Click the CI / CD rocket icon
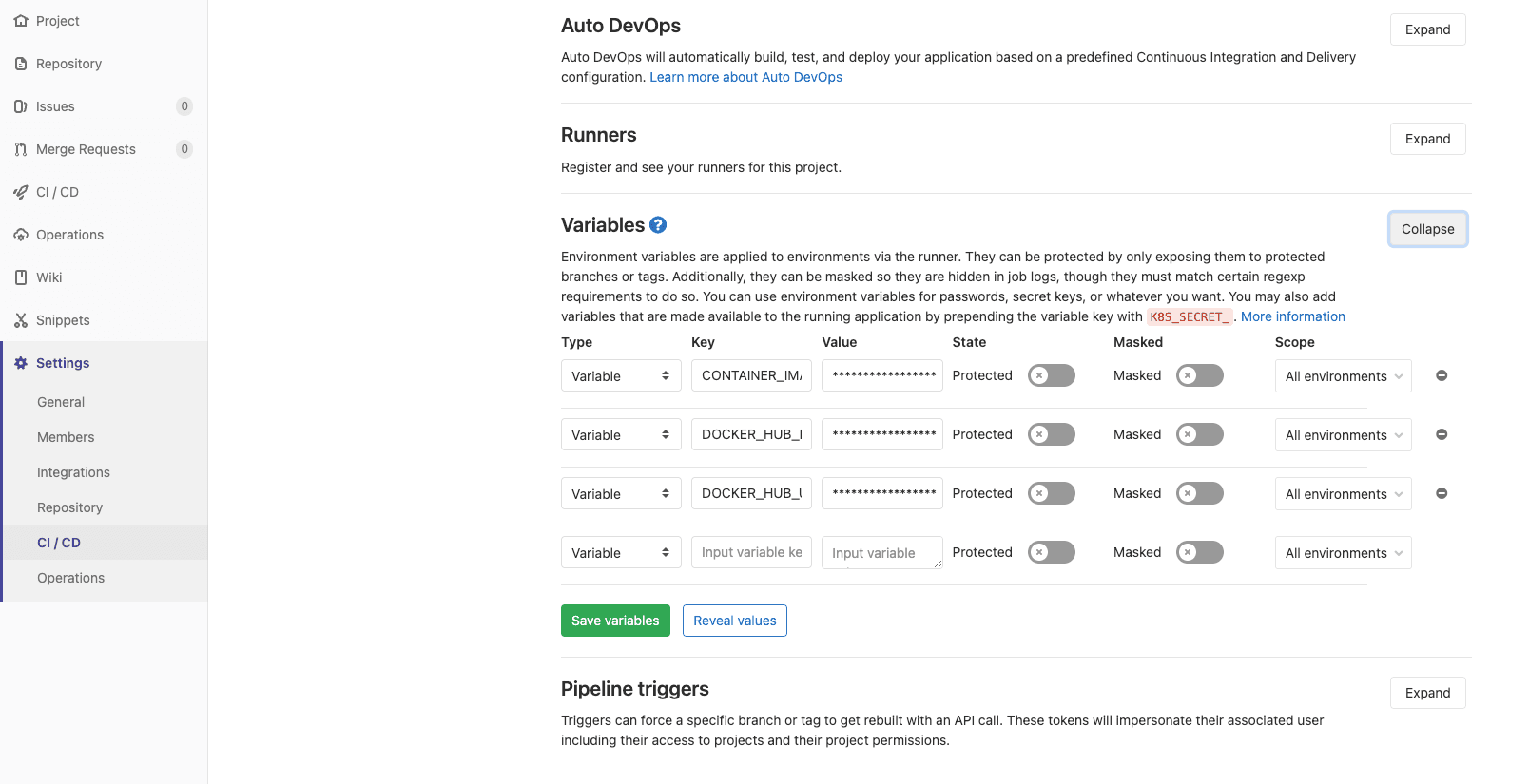 [21, 192]
